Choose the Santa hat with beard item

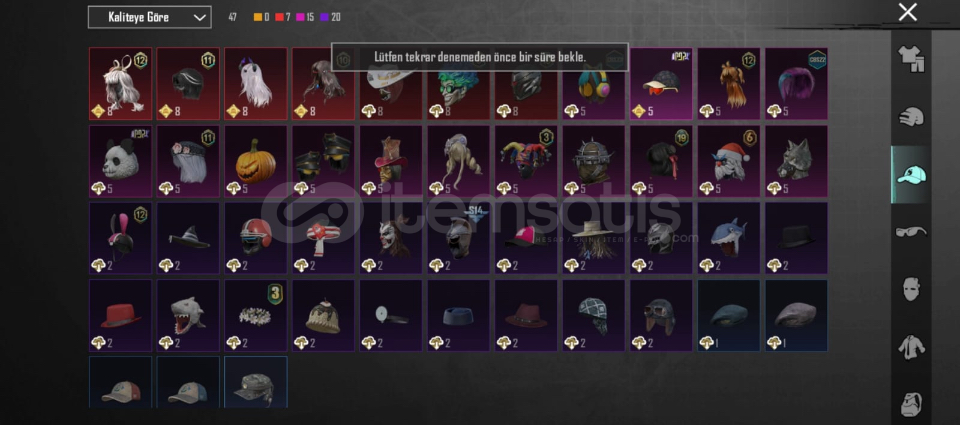[x=729, y=161]
